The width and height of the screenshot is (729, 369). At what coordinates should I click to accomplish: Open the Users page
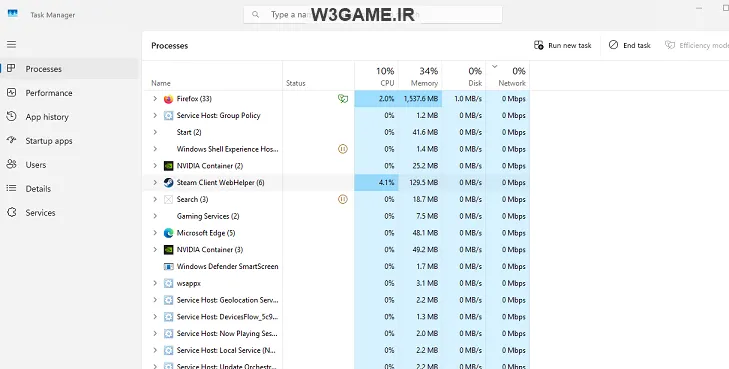point(70,165)
